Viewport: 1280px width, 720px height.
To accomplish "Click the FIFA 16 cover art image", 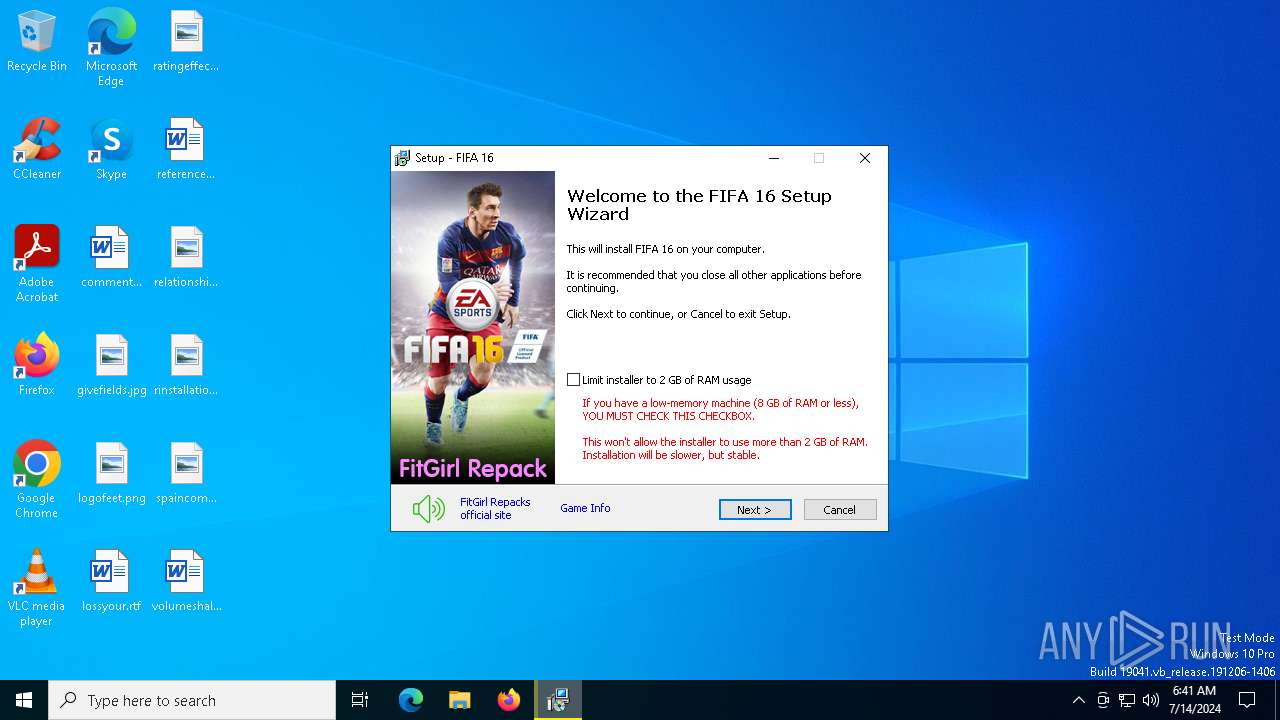I will click(x=473, y=327).
